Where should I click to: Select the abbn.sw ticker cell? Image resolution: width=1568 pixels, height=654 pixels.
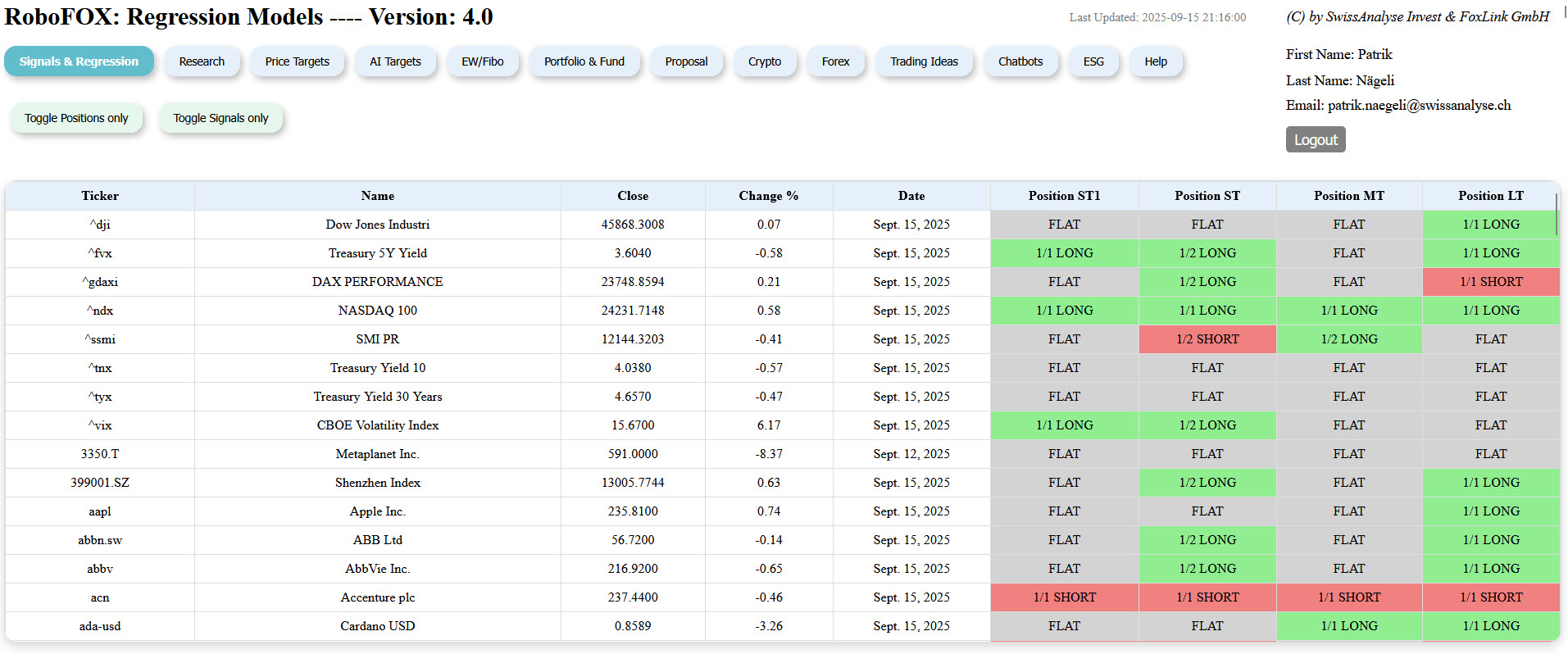click(100, 540)
